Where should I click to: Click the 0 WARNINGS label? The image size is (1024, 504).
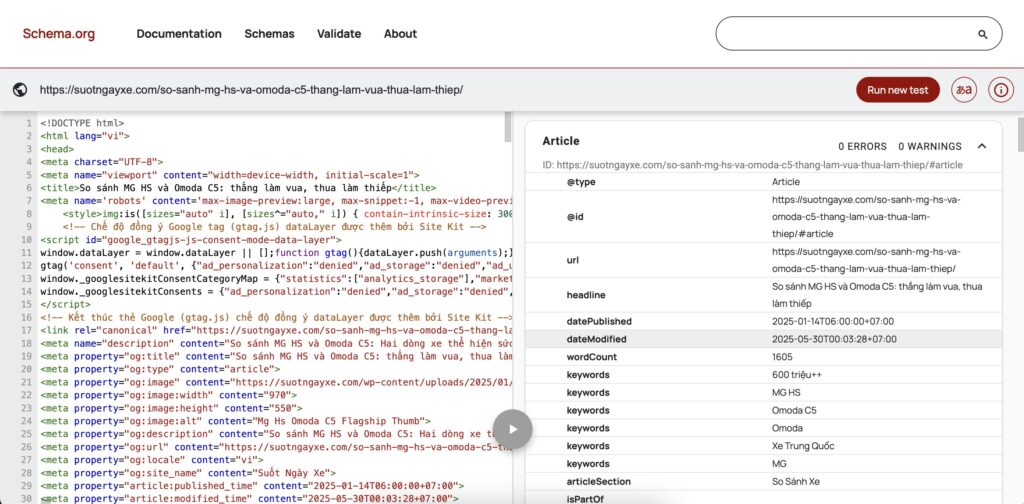[x=930, y=146]
